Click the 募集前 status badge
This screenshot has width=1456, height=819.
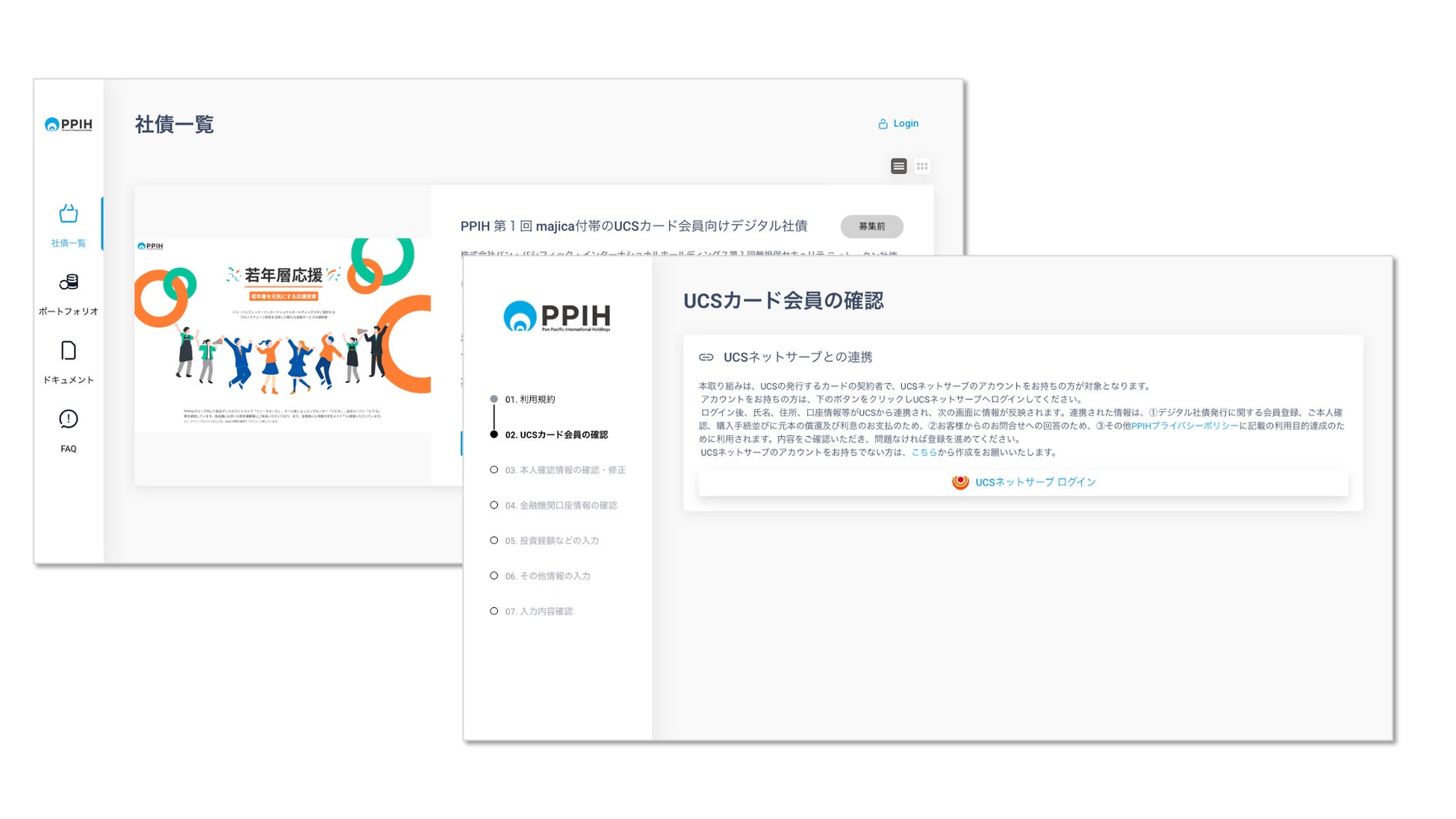point(871,226)
